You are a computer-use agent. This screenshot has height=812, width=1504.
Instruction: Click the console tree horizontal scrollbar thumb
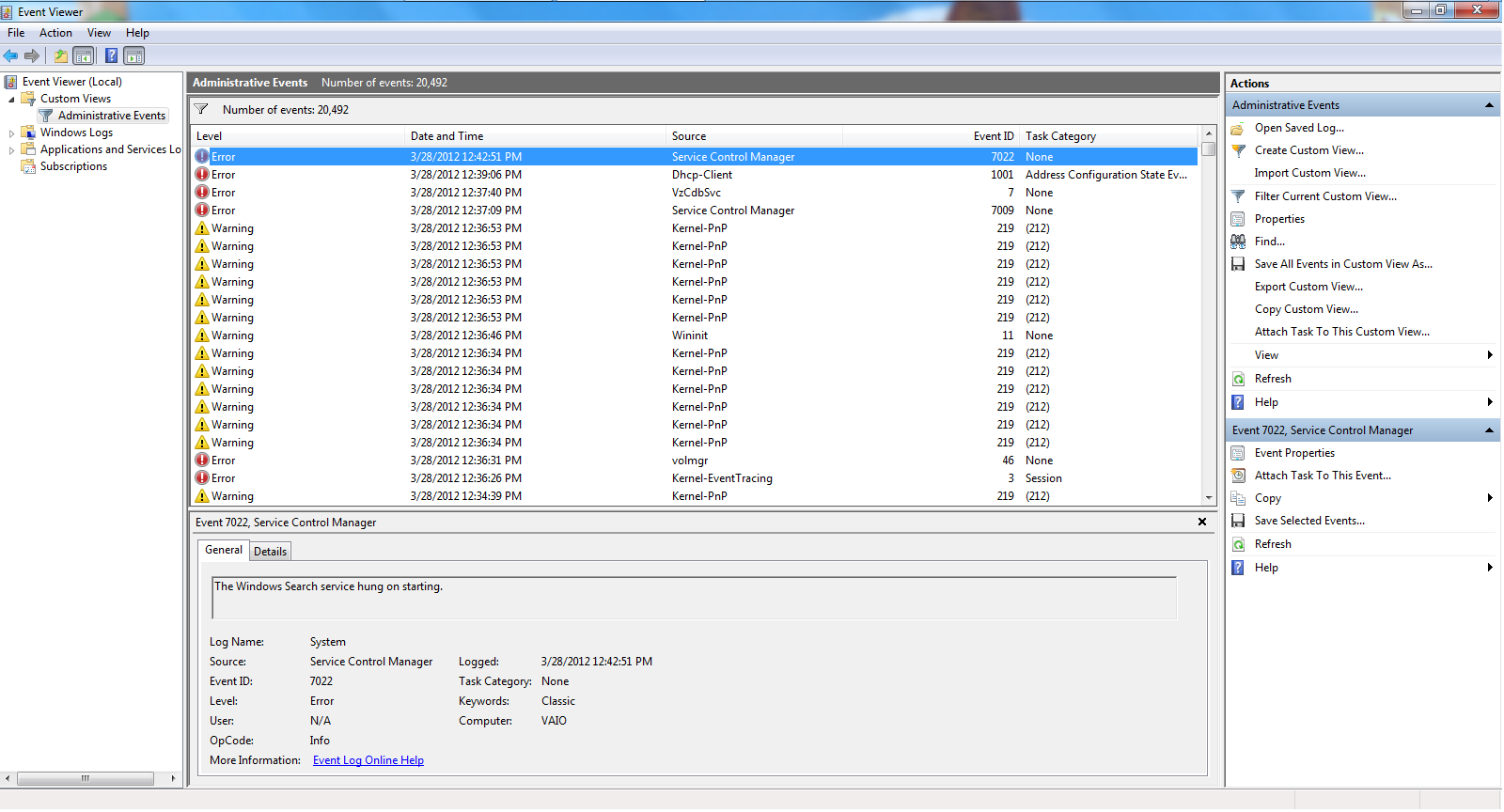pyautogui.click(x=85, y=778)
